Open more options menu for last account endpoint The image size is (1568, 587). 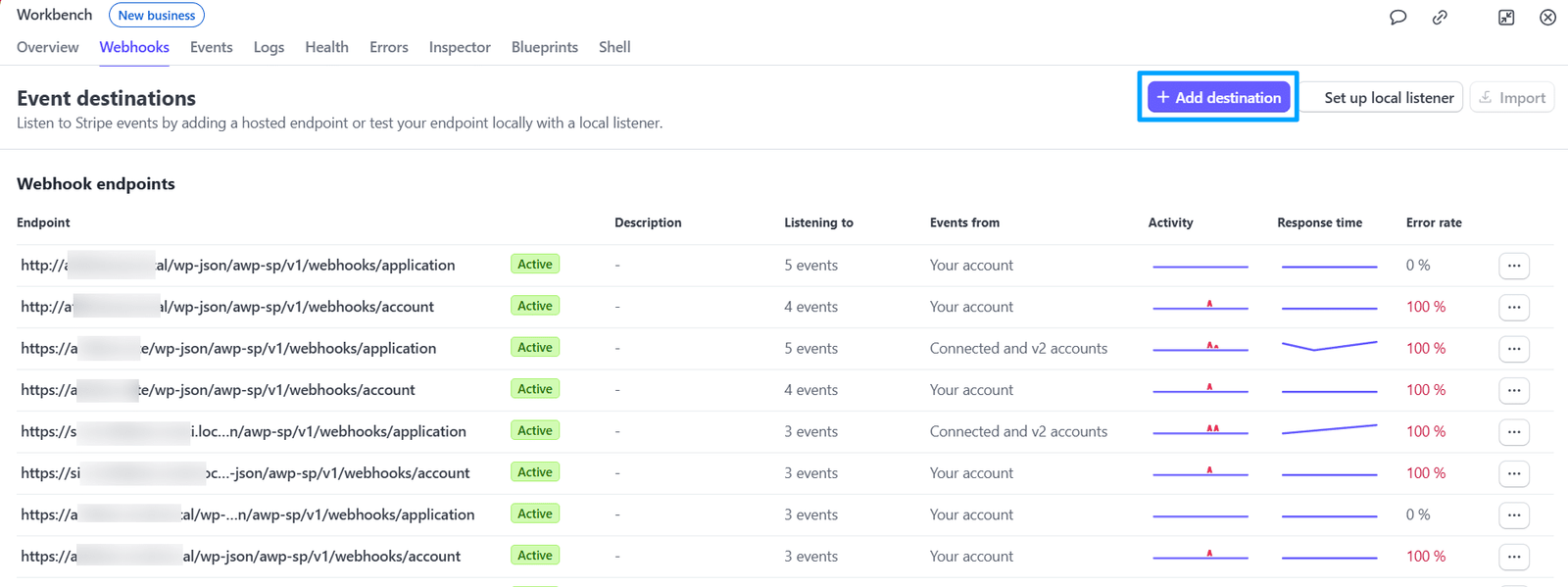(x=1514, y=557)
